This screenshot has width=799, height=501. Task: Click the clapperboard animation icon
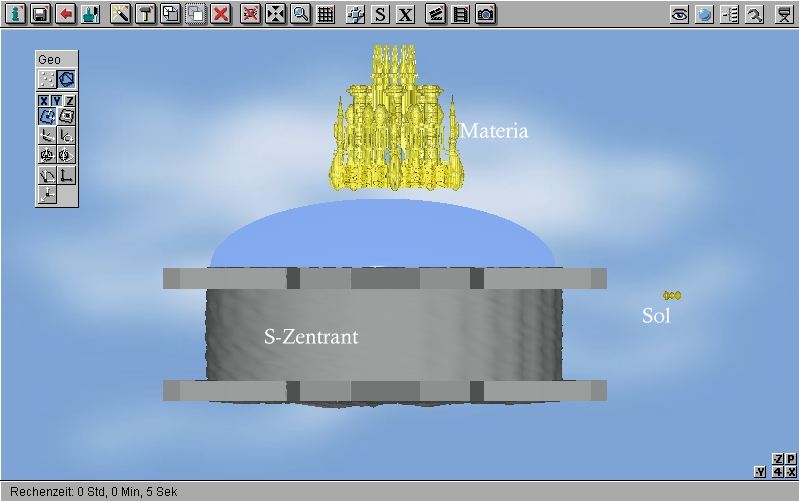(x=435, y=14)
